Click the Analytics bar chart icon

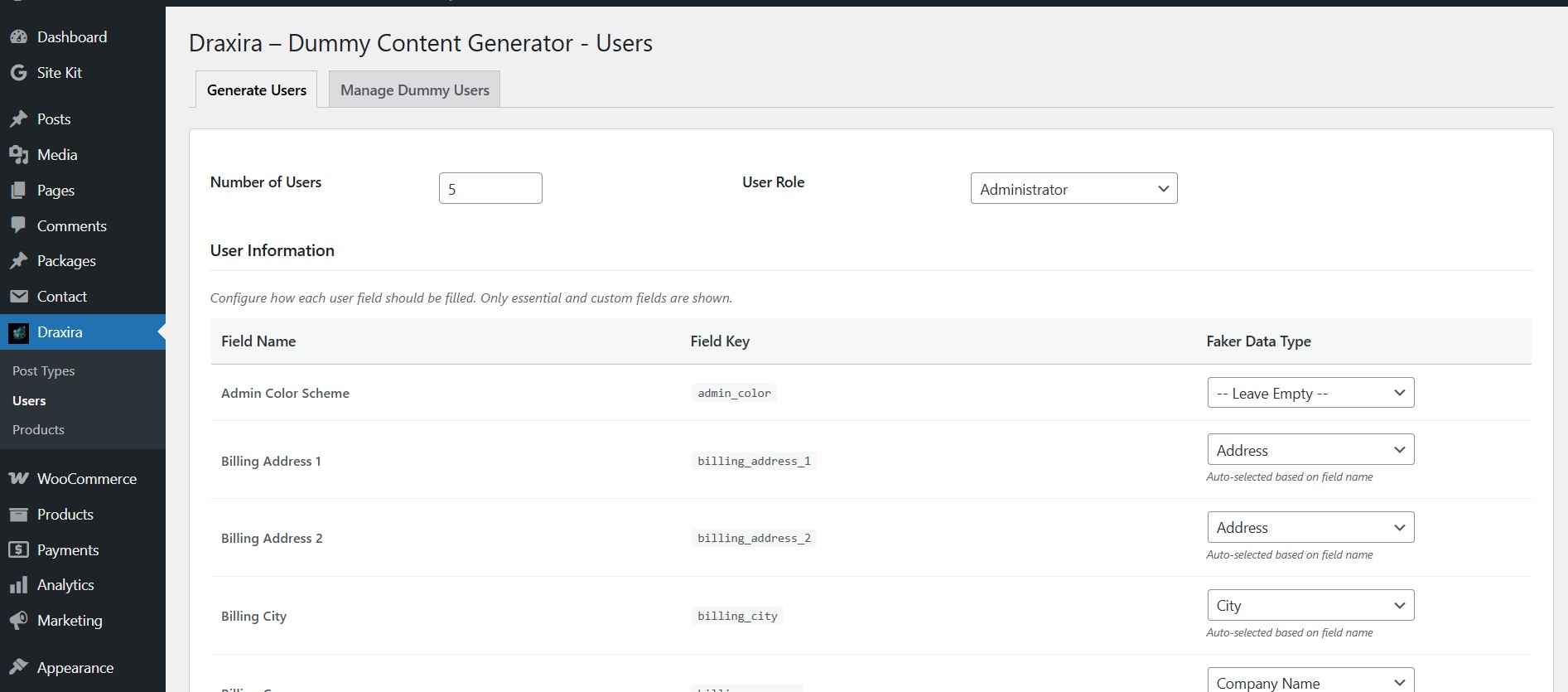pos(18,585)
